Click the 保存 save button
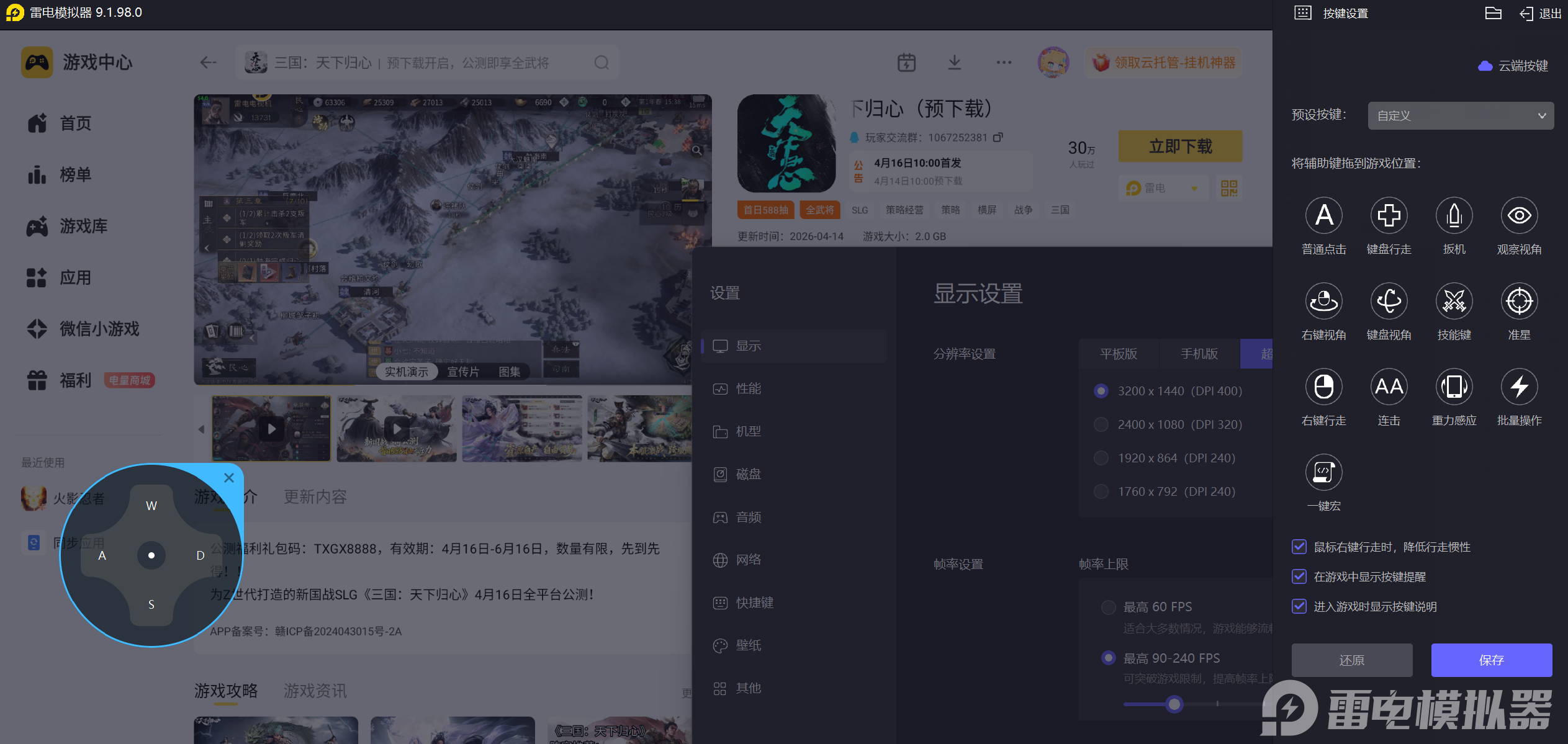The height and width of the screenshot is (744, 1568). coord(1491,660)
